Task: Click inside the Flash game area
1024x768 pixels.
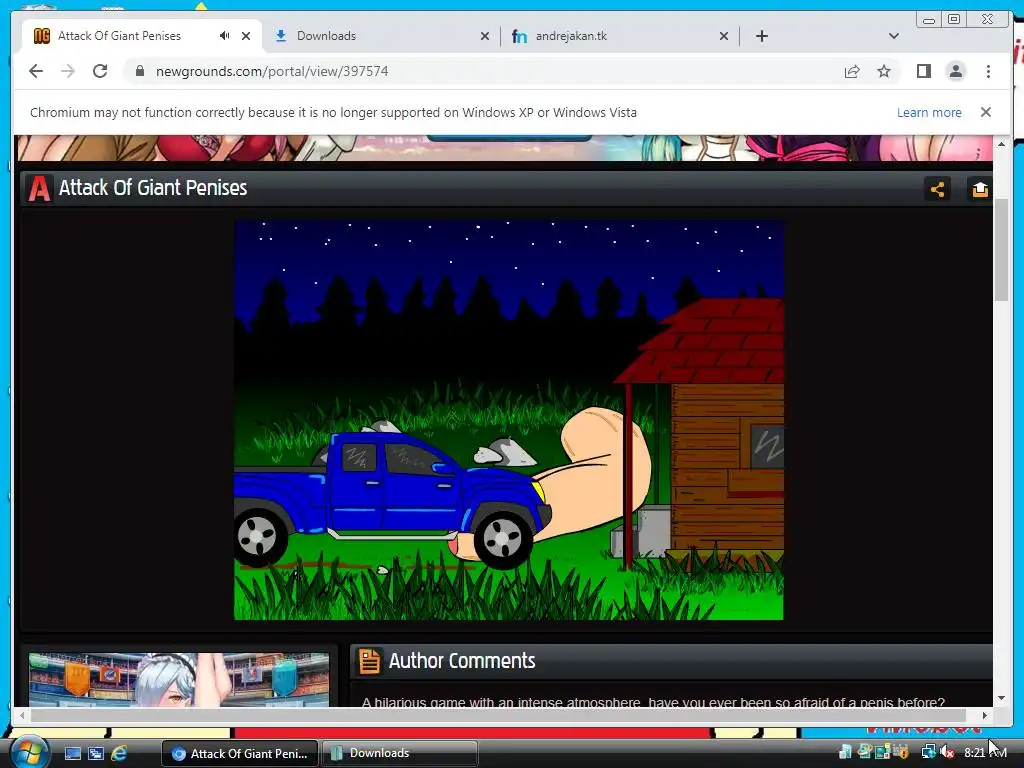Action: (509, 420)
